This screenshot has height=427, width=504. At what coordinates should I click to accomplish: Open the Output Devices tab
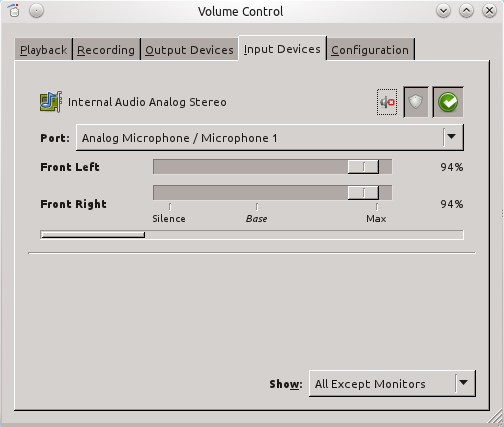189,50
